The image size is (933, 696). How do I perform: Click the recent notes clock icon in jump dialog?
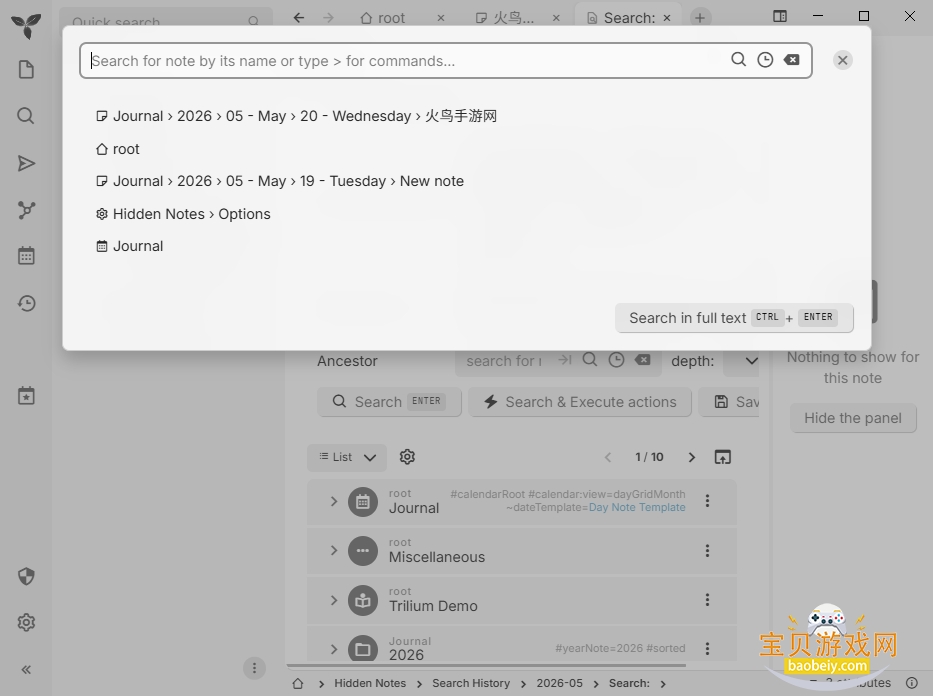pos(765,60)
